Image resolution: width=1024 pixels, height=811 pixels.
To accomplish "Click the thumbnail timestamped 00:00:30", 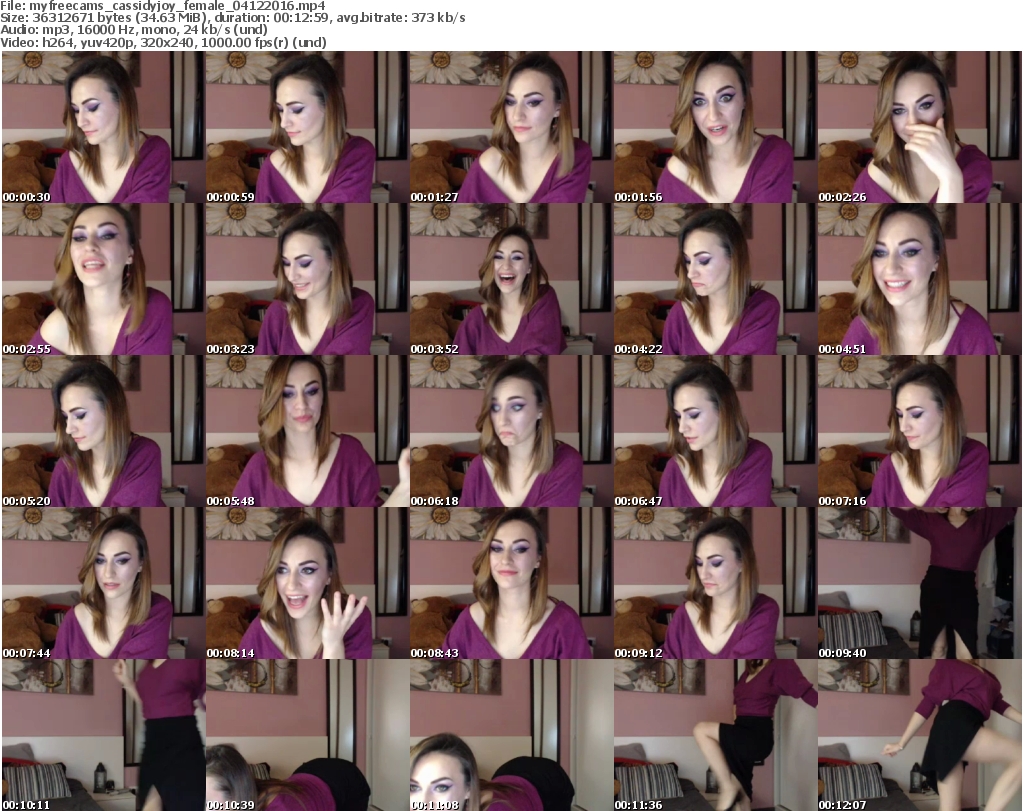I will click(102, 127).
